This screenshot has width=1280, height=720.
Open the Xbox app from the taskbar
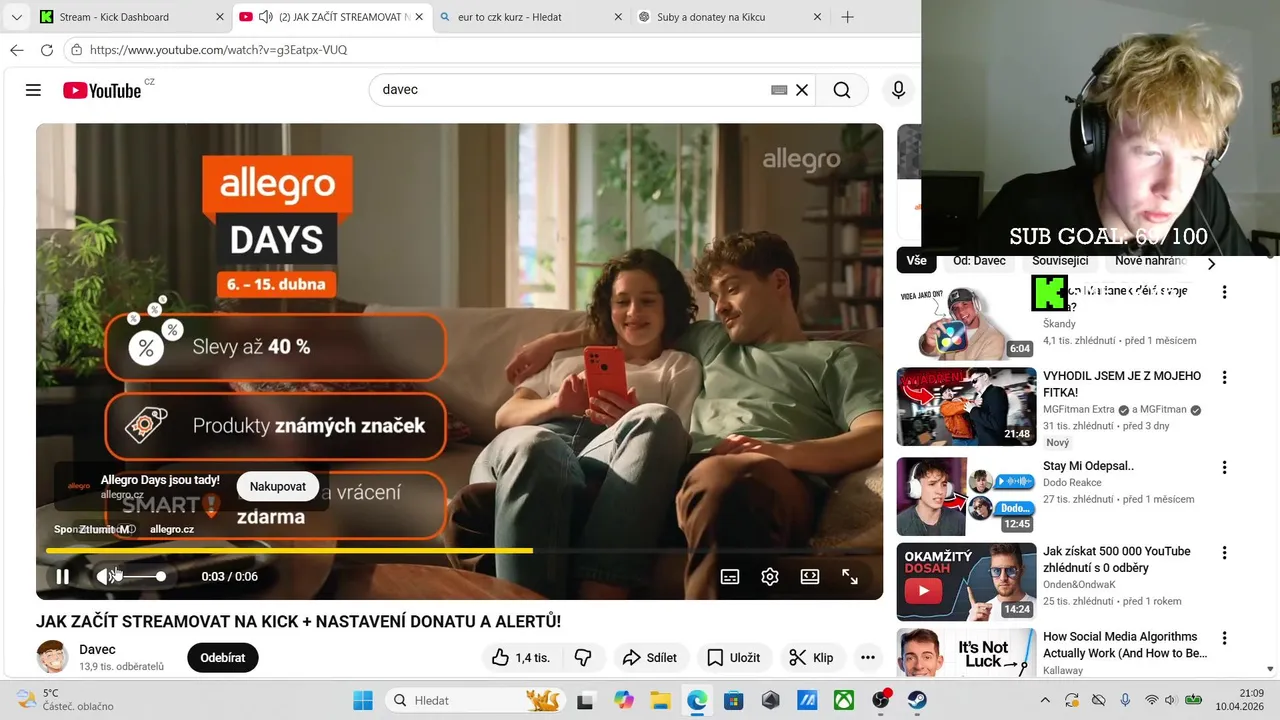(x=845, y=700)
